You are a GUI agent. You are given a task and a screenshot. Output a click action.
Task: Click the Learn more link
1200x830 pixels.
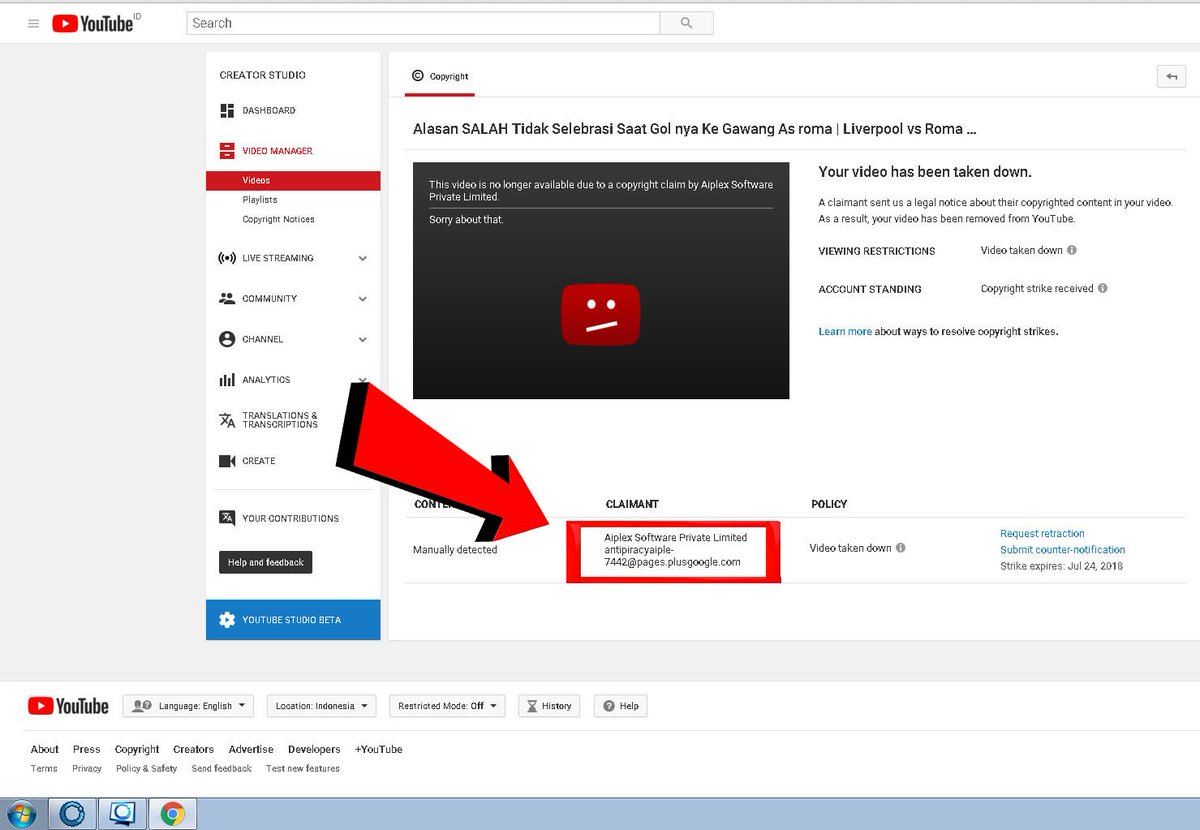click(x=845, y=331)
